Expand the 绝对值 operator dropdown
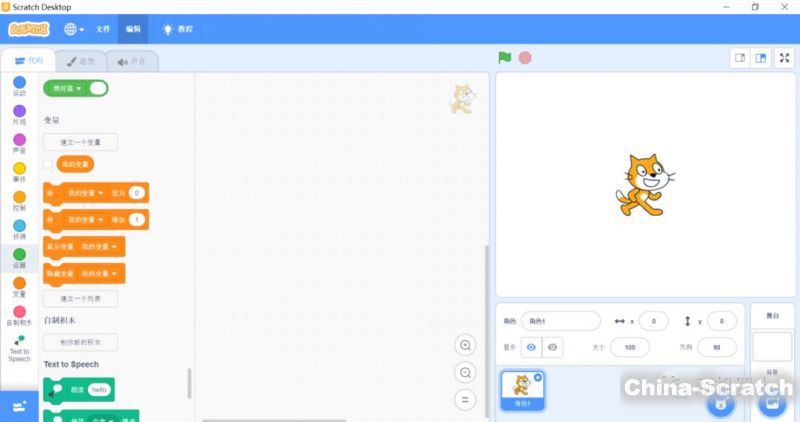Viewport: 800px width, 422px height. point(79,88)
